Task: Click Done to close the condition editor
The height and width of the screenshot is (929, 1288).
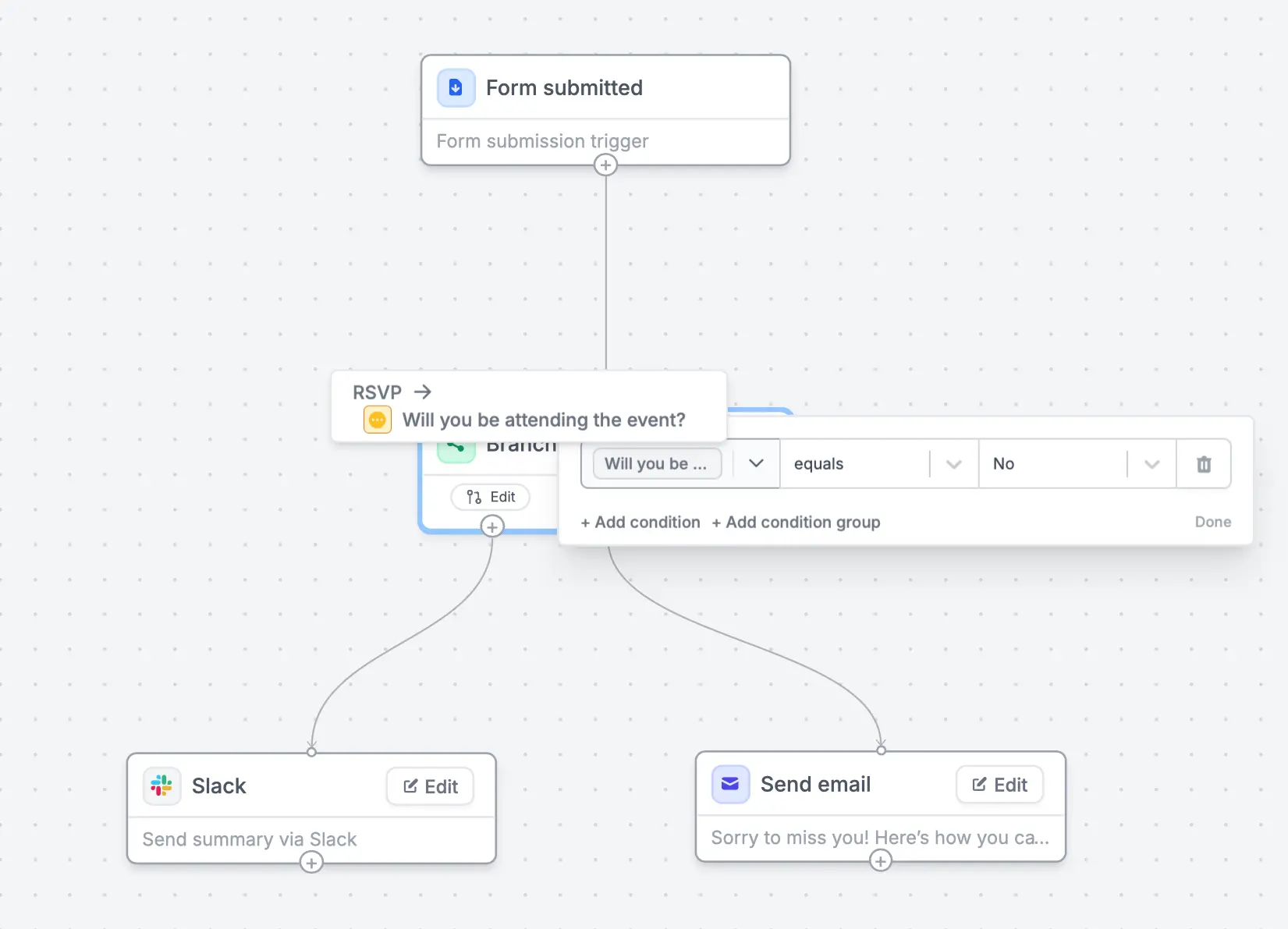Action: click(1212, 522)
